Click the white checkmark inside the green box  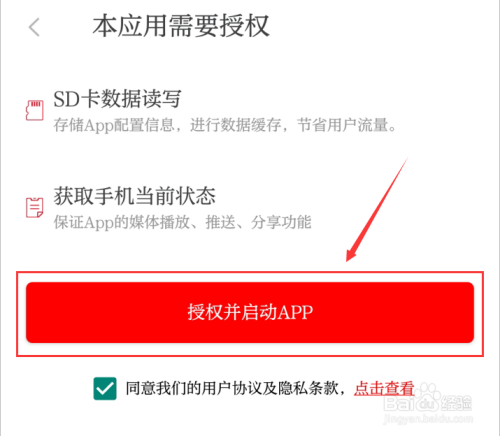click(105, 389)
